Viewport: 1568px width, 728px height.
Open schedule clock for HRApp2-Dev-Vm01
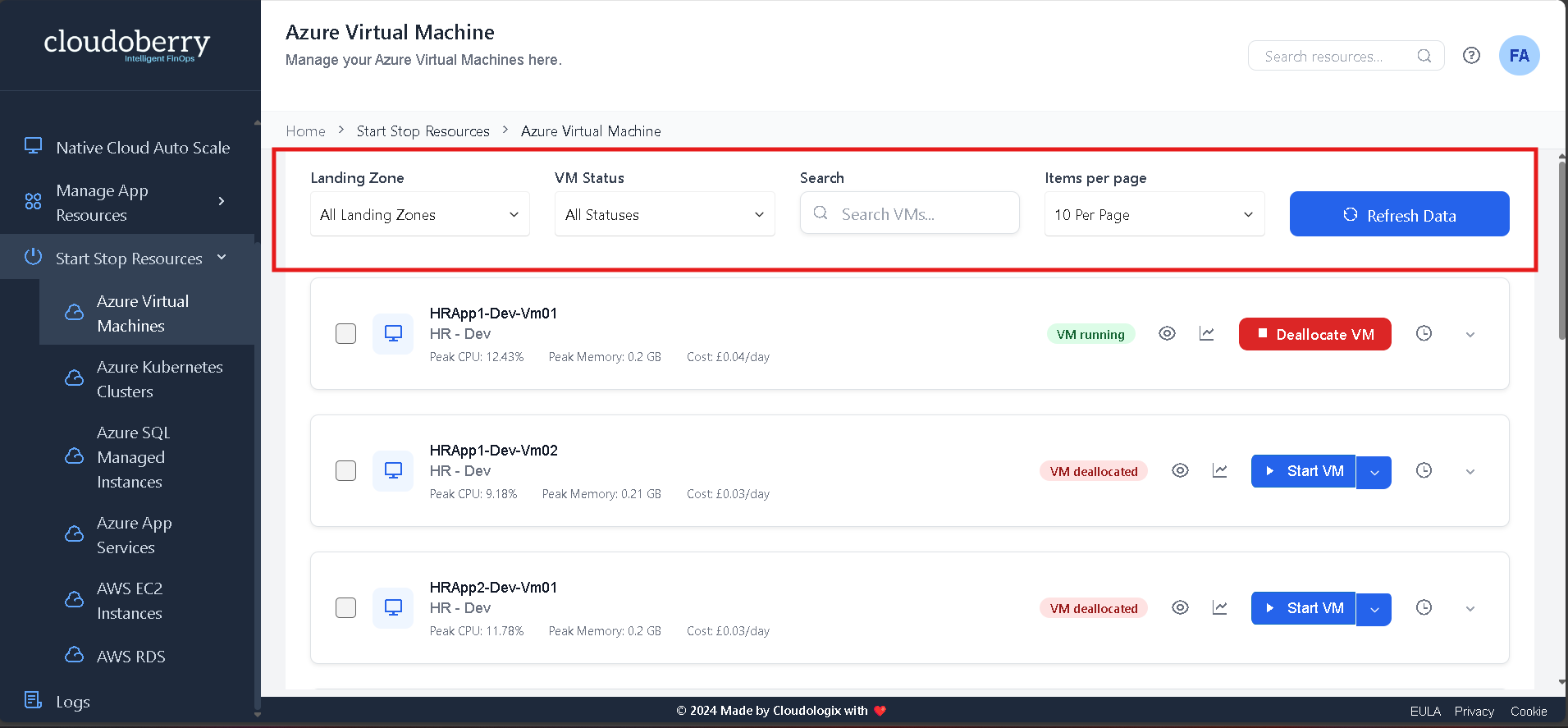coord(1424,607)
